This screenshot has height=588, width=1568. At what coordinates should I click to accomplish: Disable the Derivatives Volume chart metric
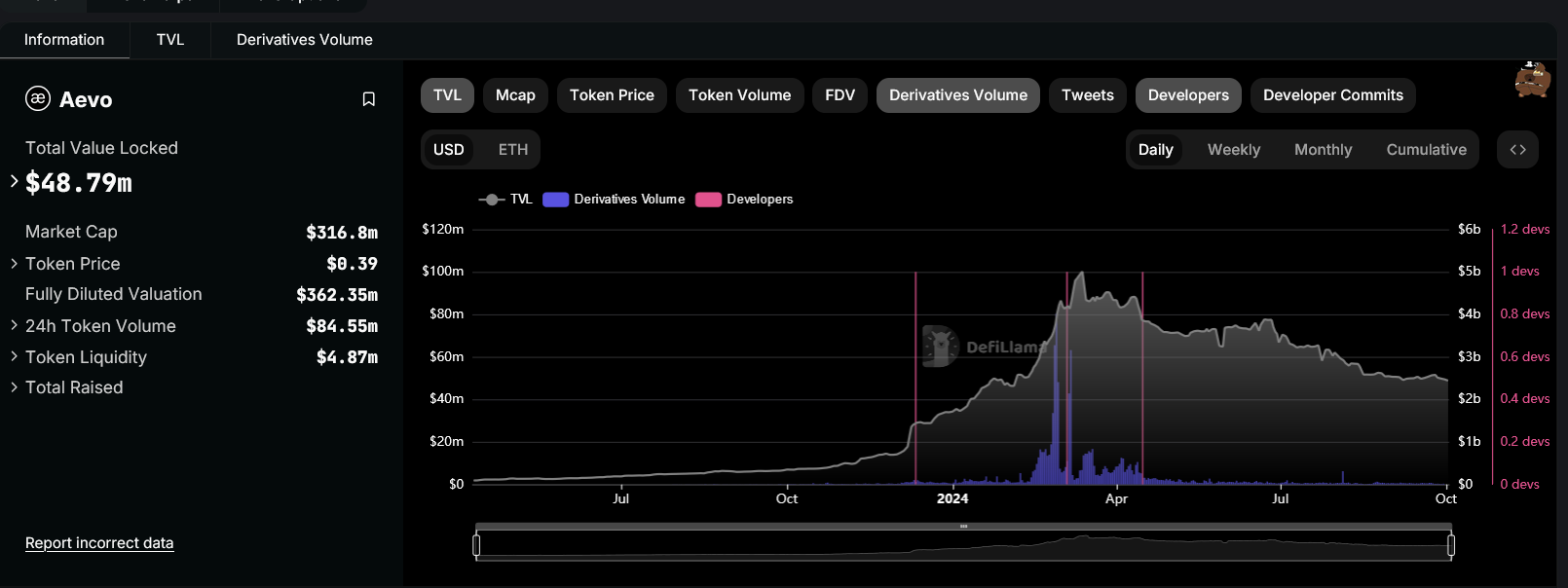[958, 95]
